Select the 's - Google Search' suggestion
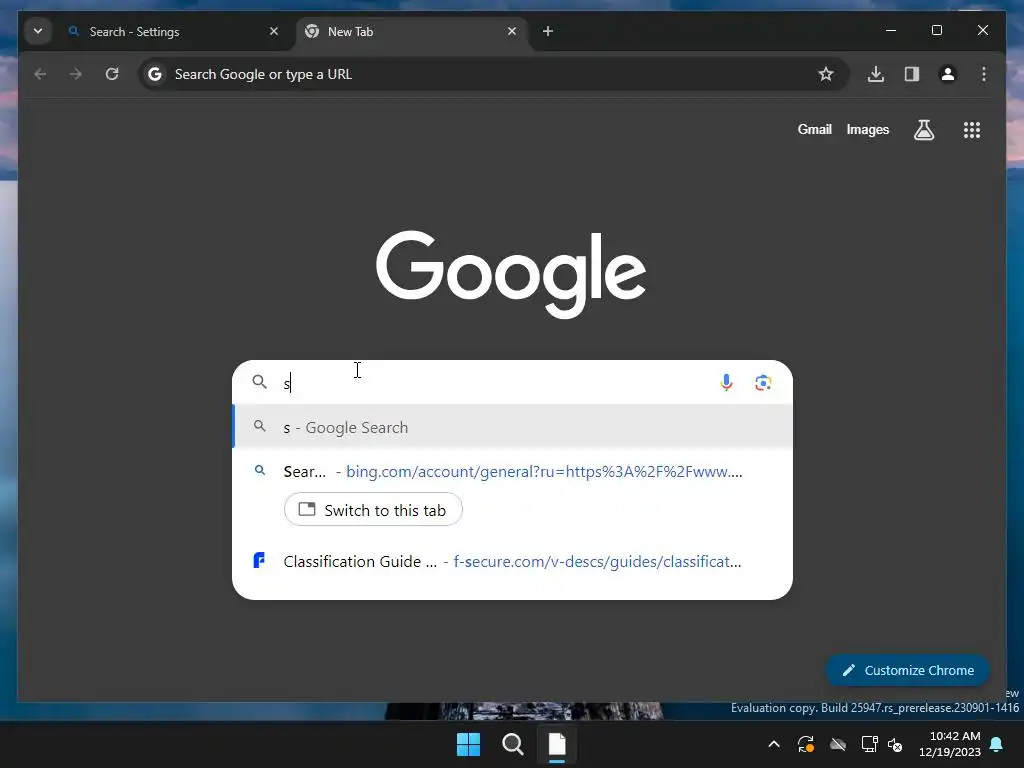This screenshot has width=1024, height=768. [513, 427]
